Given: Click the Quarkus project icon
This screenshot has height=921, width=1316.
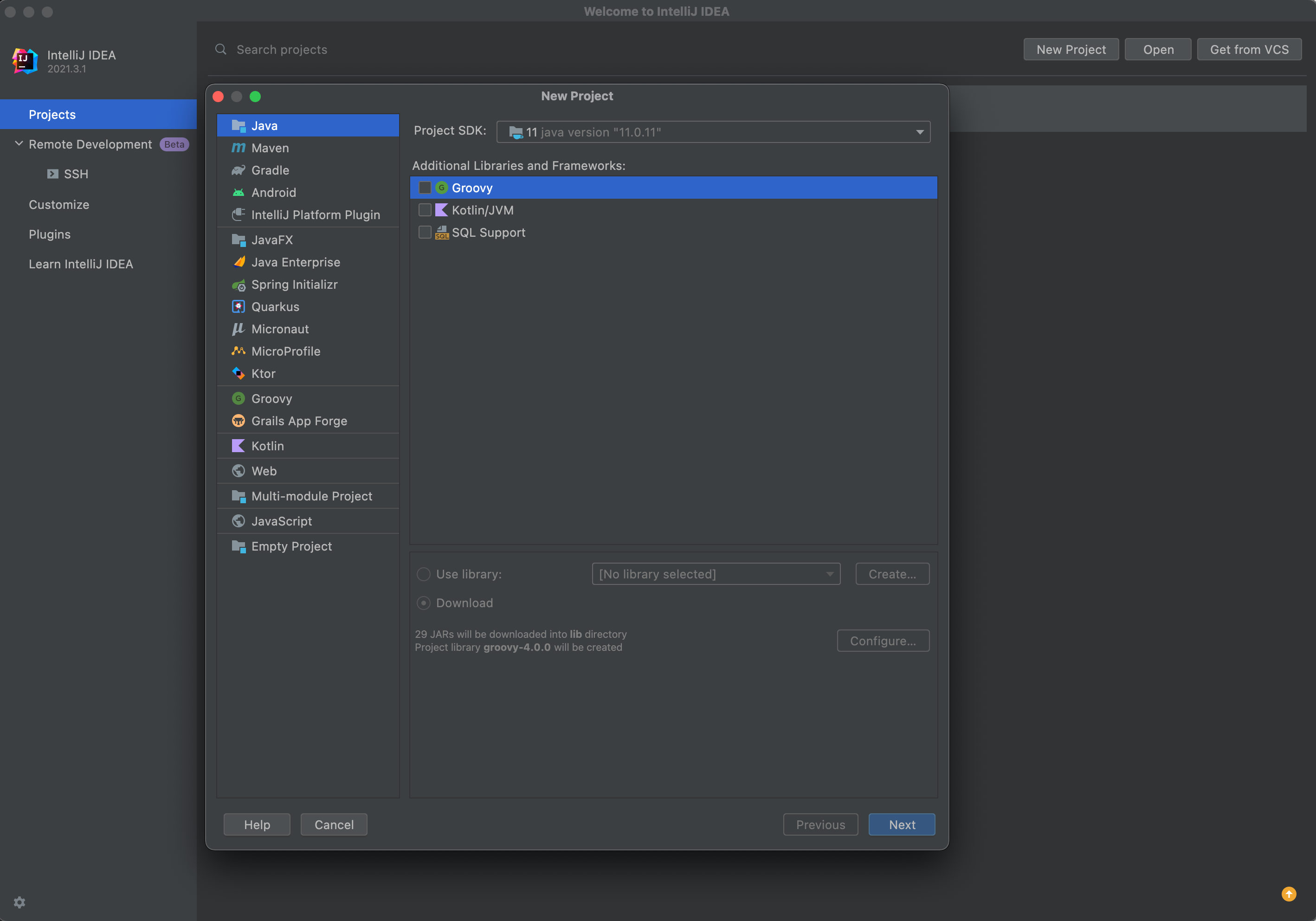Looking at the screenshot, I should click(238, 307).
